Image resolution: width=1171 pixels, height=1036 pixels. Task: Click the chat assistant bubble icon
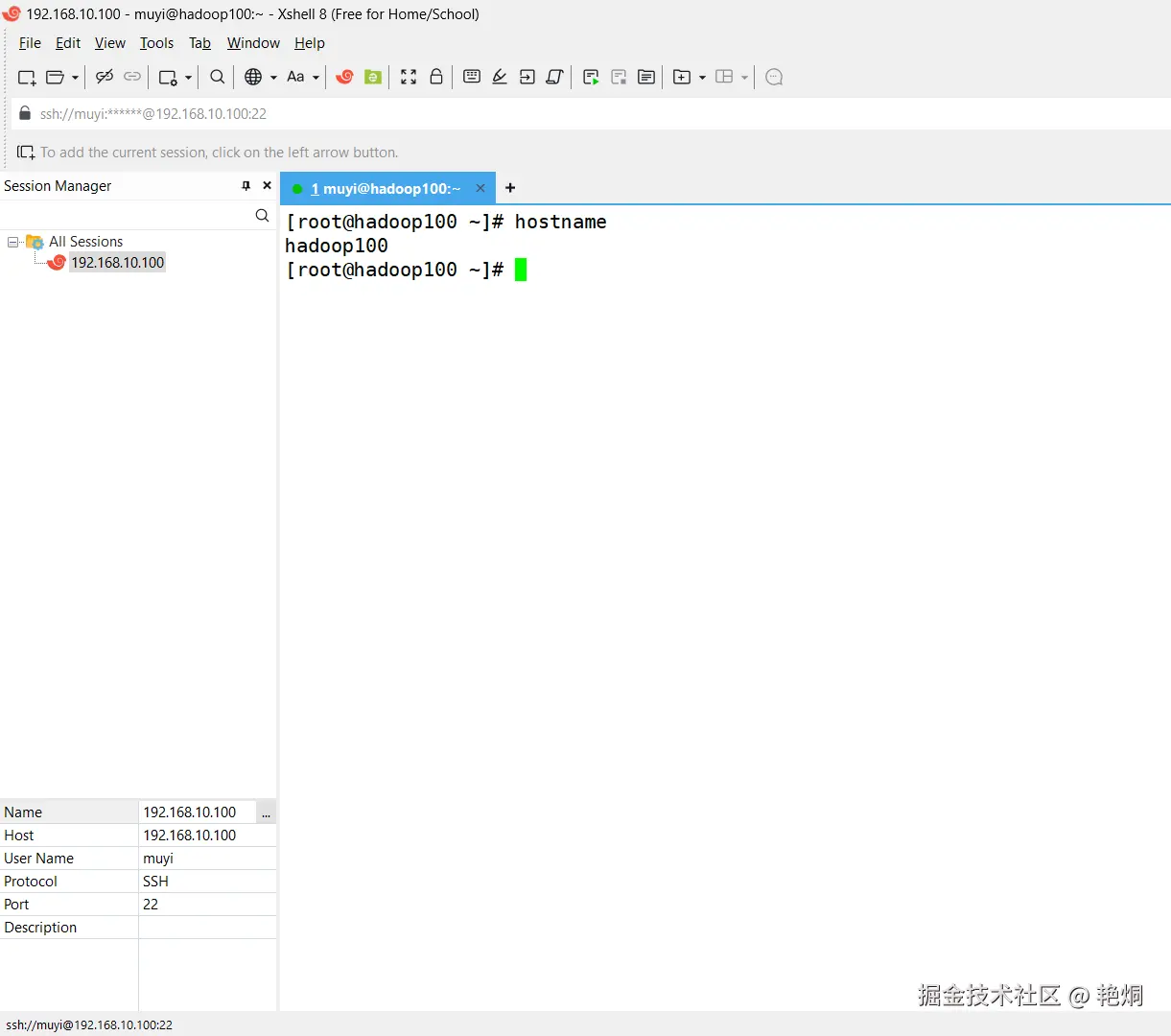(775, 77)
